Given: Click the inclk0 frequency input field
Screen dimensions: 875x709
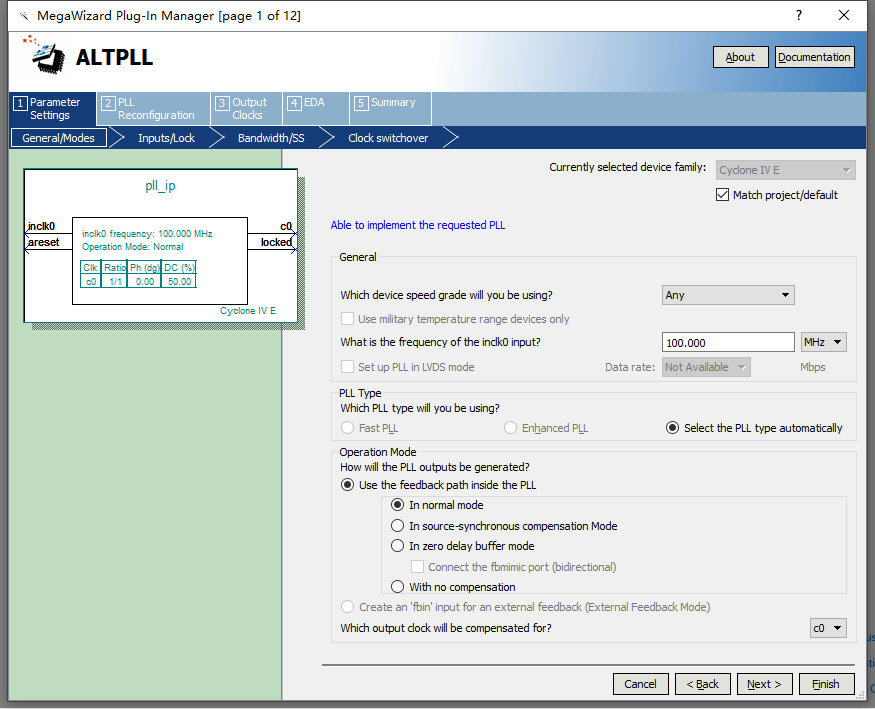Looking at the screenshot, I should [728, 343].
